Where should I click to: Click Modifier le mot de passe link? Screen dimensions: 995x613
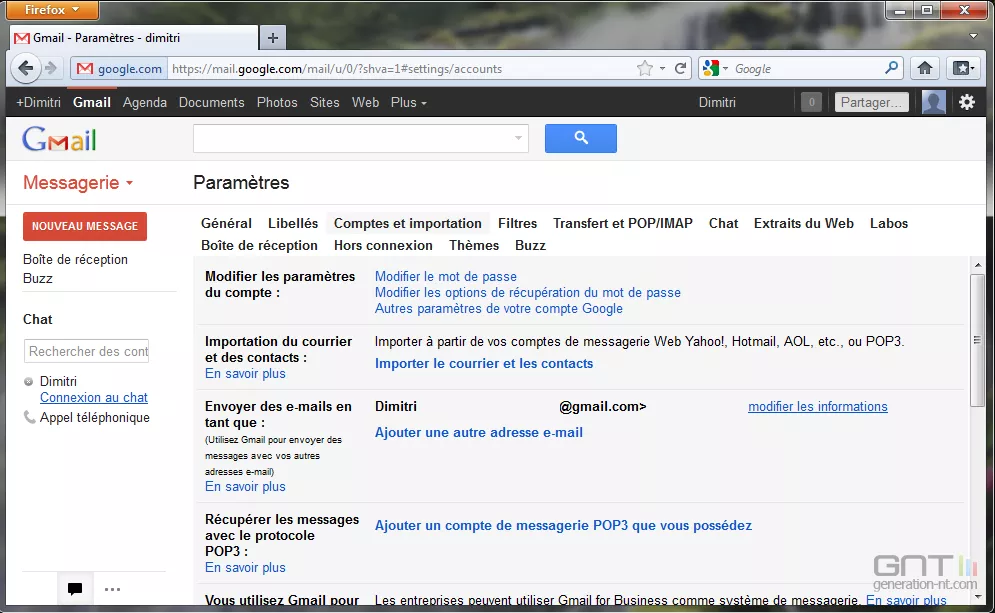pos(445,276)
